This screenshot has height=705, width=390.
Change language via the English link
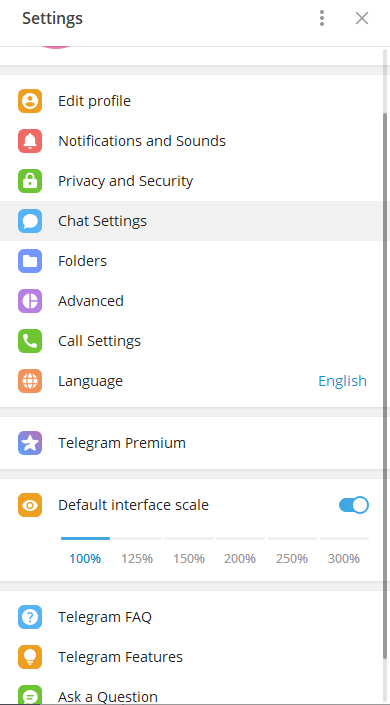click(342, 381)
